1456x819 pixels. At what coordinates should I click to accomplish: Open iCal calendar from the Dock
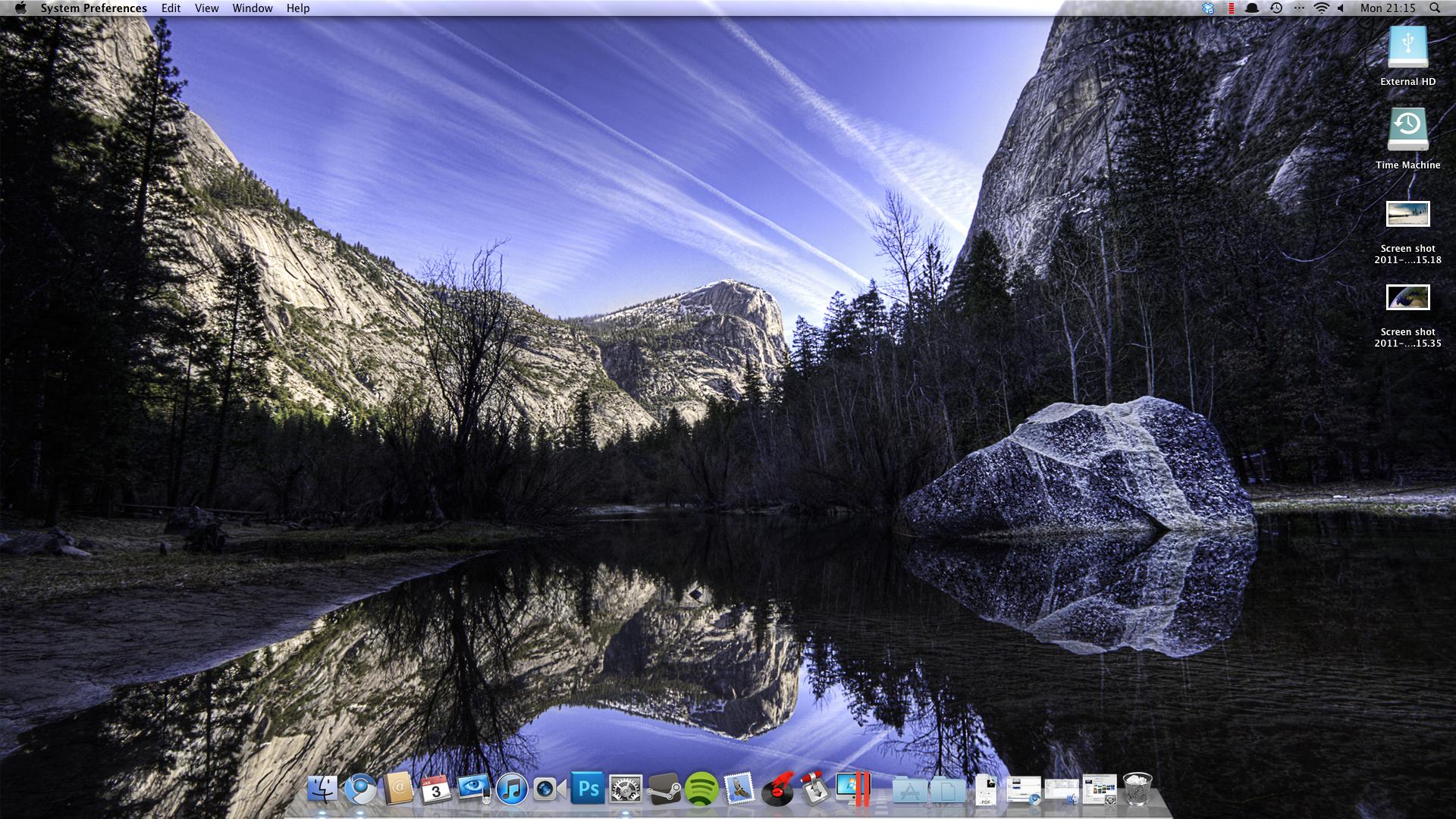click(x=436, y=789)
